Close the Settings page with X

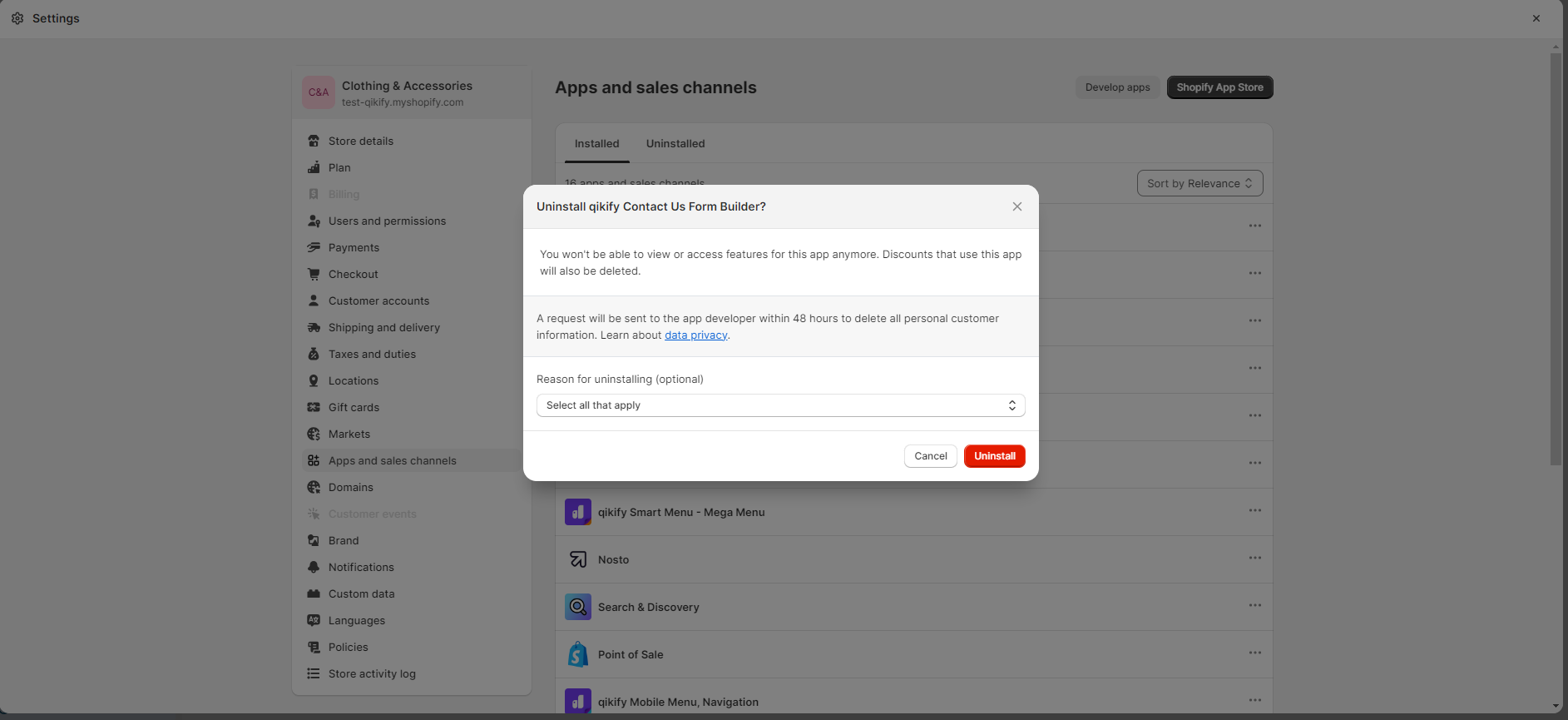1536,18
